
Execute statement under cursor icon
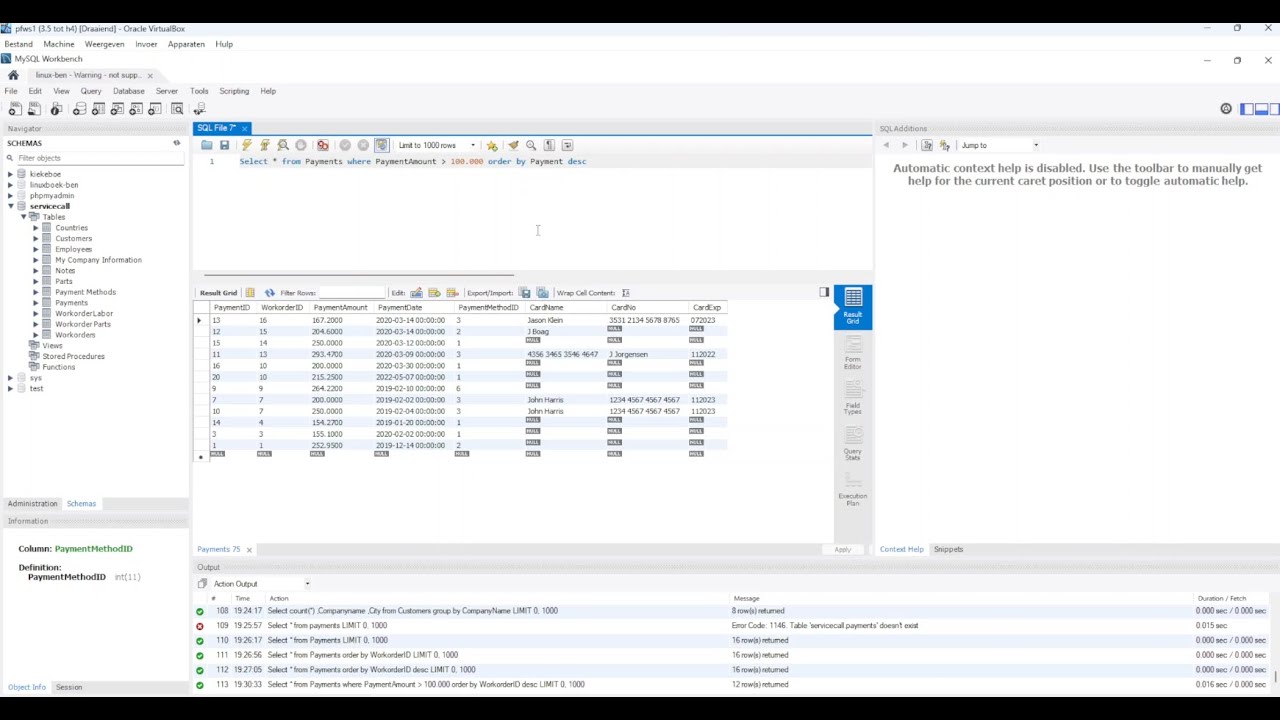click(265, 145)
